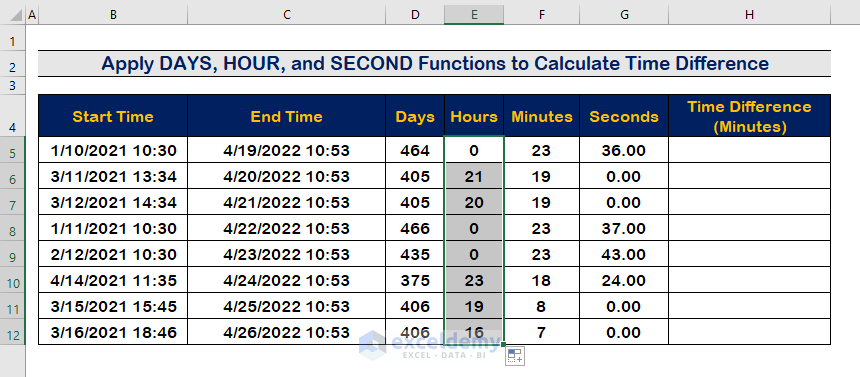Select Seconds cell showing 36.00
This screenshot has width=860, height=377.
pos(624,150)
